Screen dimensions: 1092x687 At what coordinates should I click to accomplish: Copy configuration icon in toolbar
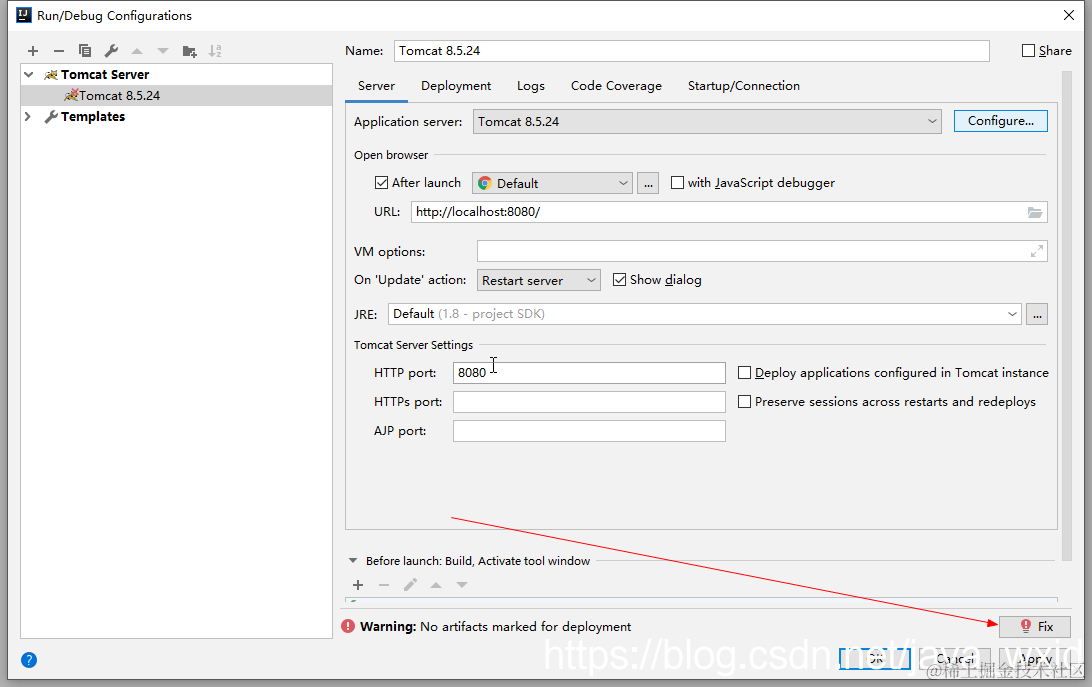tap(85, 51)
